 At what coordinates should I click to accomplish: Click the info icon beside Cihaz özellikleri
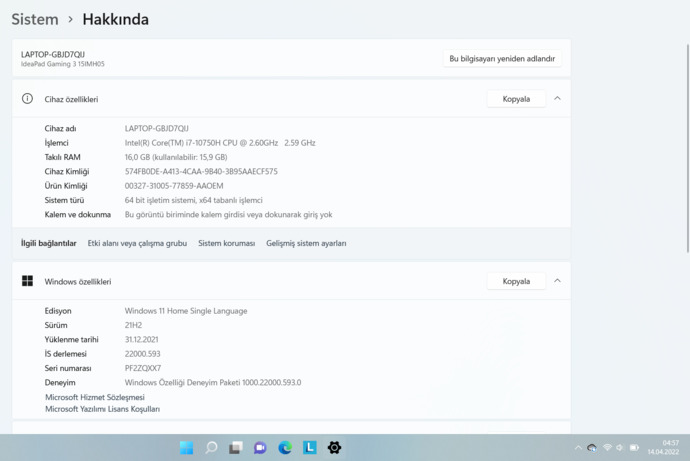27,99
